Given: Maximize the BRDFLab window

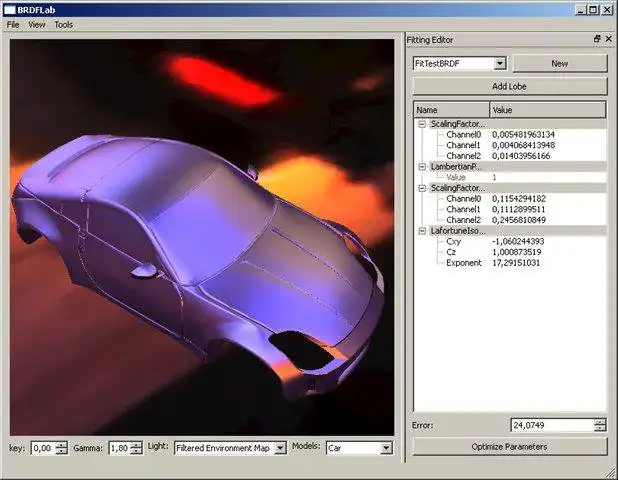Looking at the screenshot, I should click(593, 10).
